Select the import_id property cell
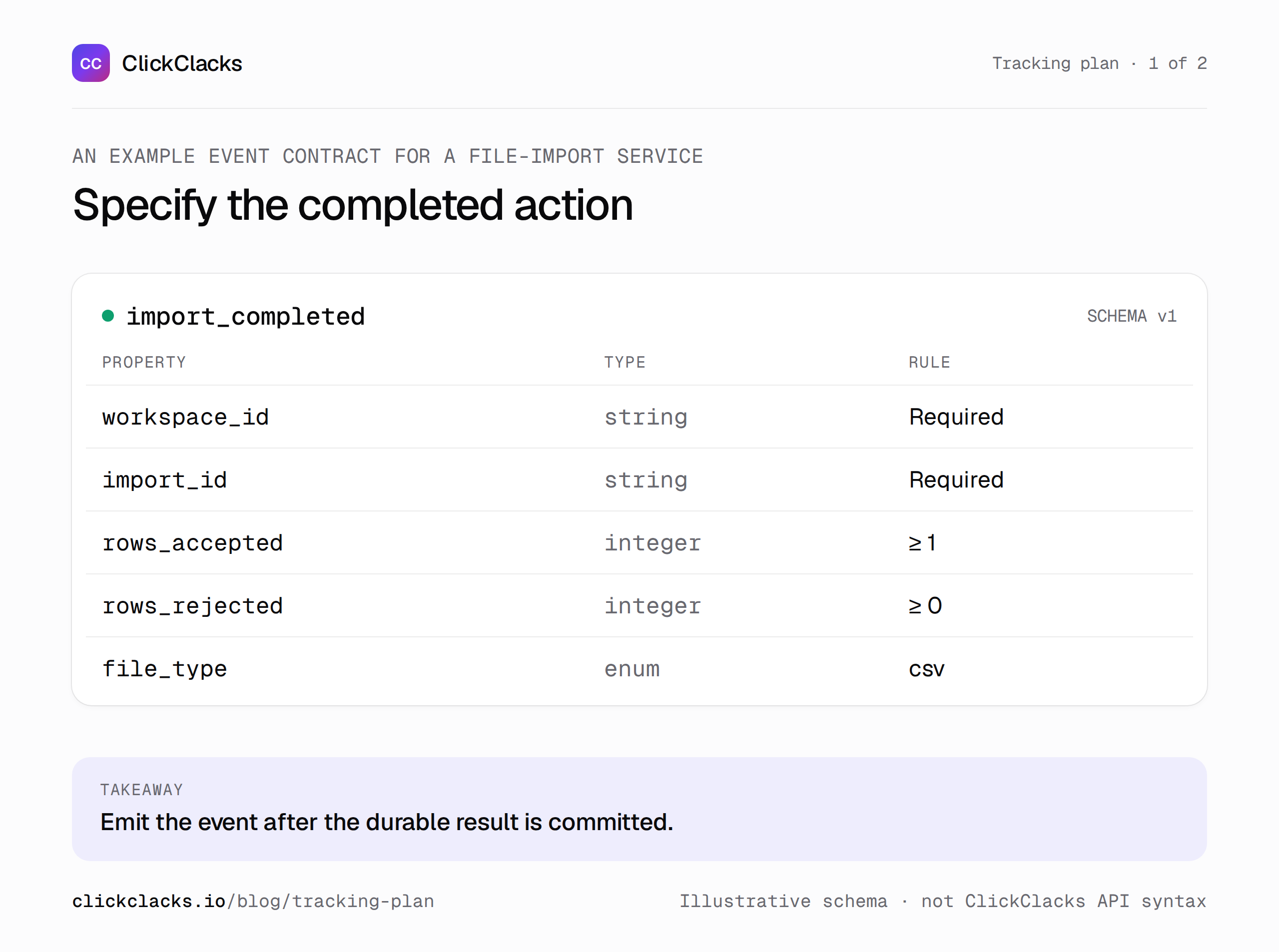Screen dimensions: 1279x952 (164, 479)
